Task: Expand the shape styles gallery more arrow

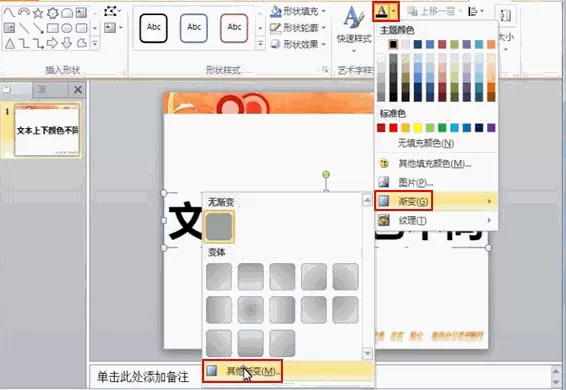Action: [260, 44]
